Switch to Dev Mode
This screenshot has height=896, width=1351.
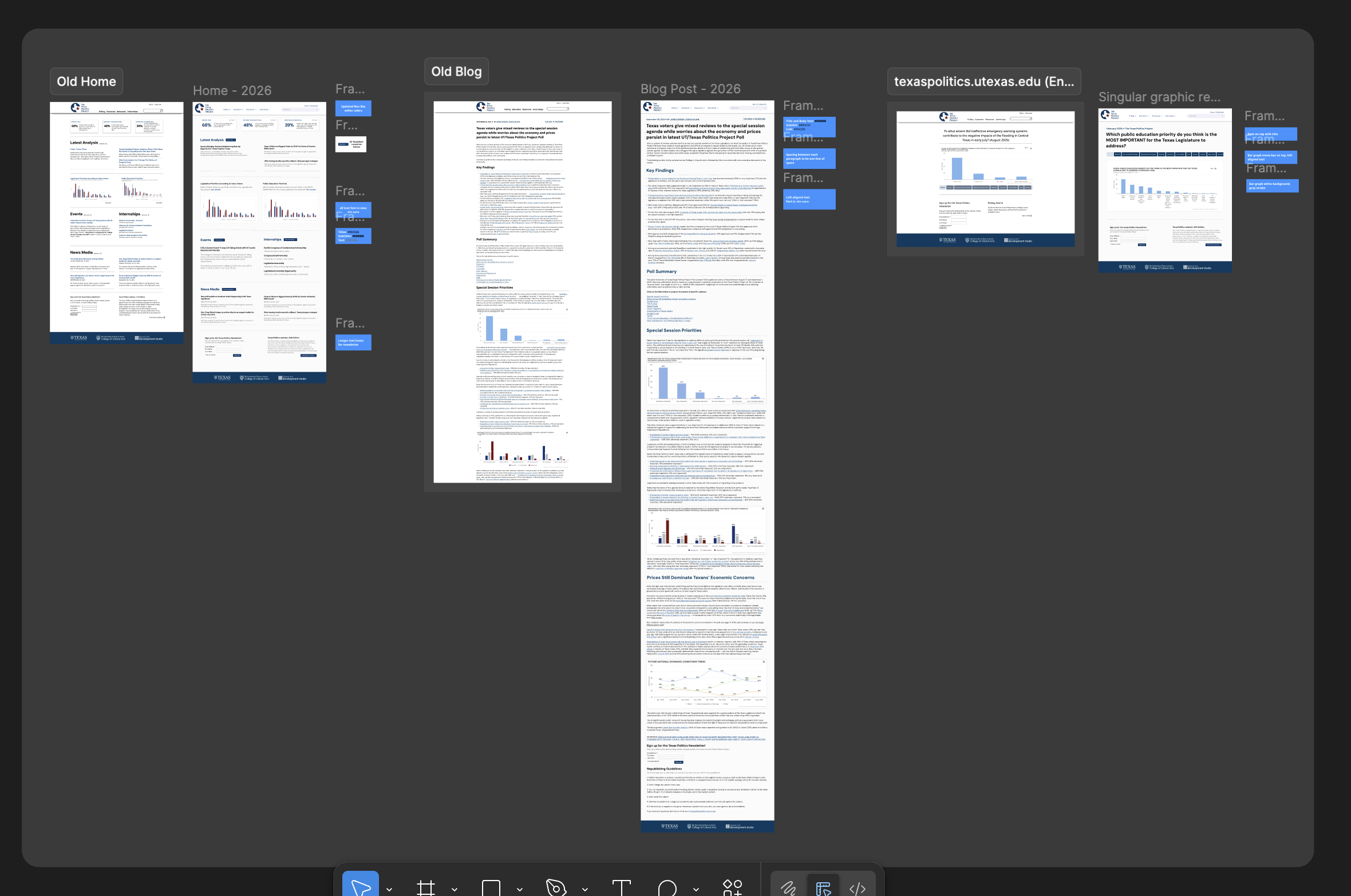[857, 888]
